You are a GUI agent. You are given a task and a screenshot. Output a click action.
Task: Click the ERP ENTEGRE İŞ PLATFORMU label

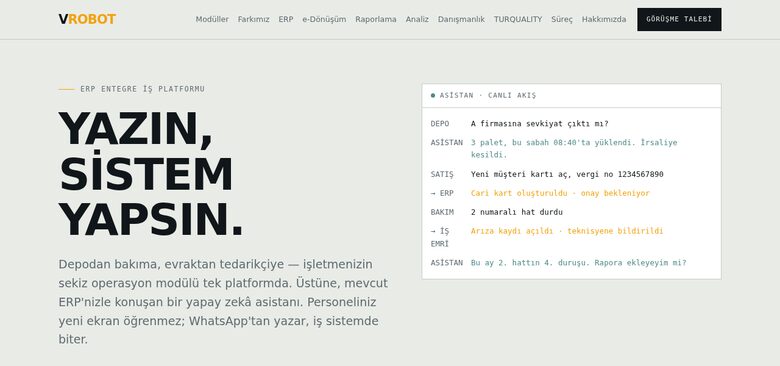[x=142, y=89]
